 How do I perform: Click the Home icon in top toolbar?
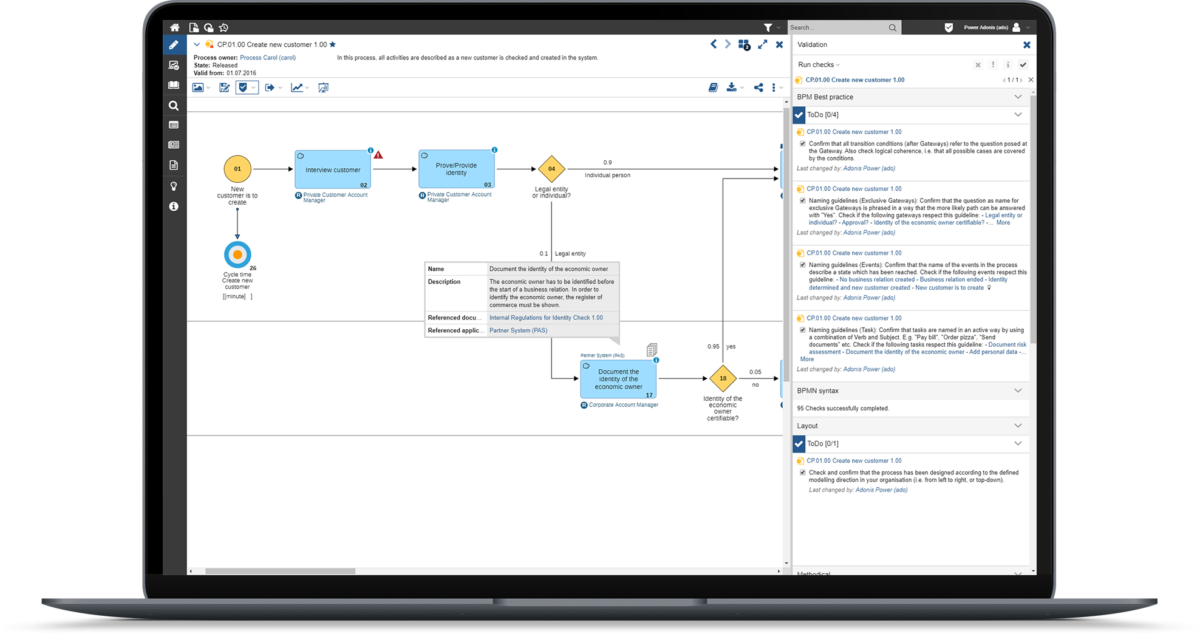click(x=174, y=27)
